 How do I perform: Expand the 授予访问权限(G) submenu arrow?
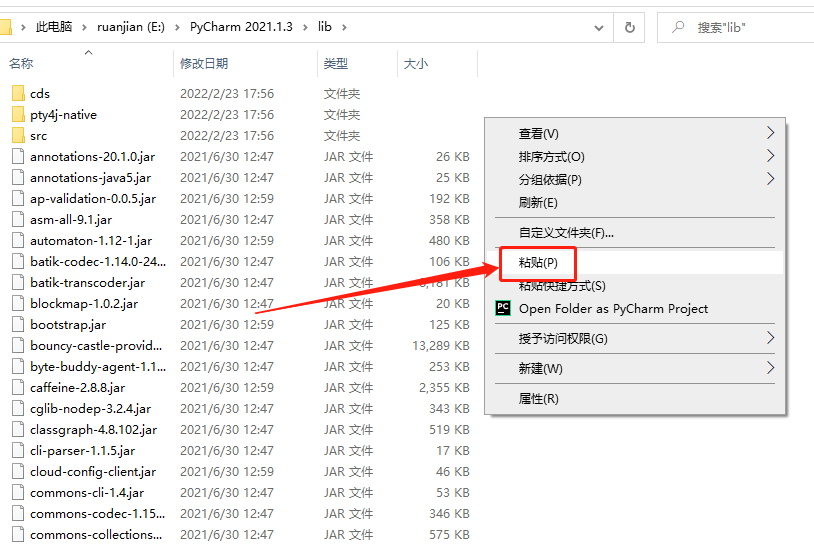click(x=770, y=338)
